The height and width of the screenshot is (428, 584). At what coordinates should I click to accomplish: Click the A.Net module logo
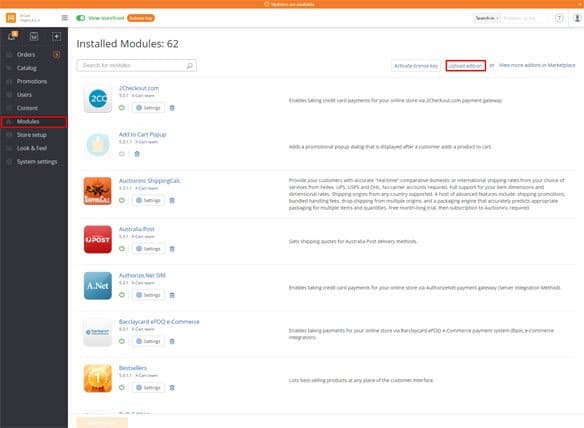pos(98,286)
